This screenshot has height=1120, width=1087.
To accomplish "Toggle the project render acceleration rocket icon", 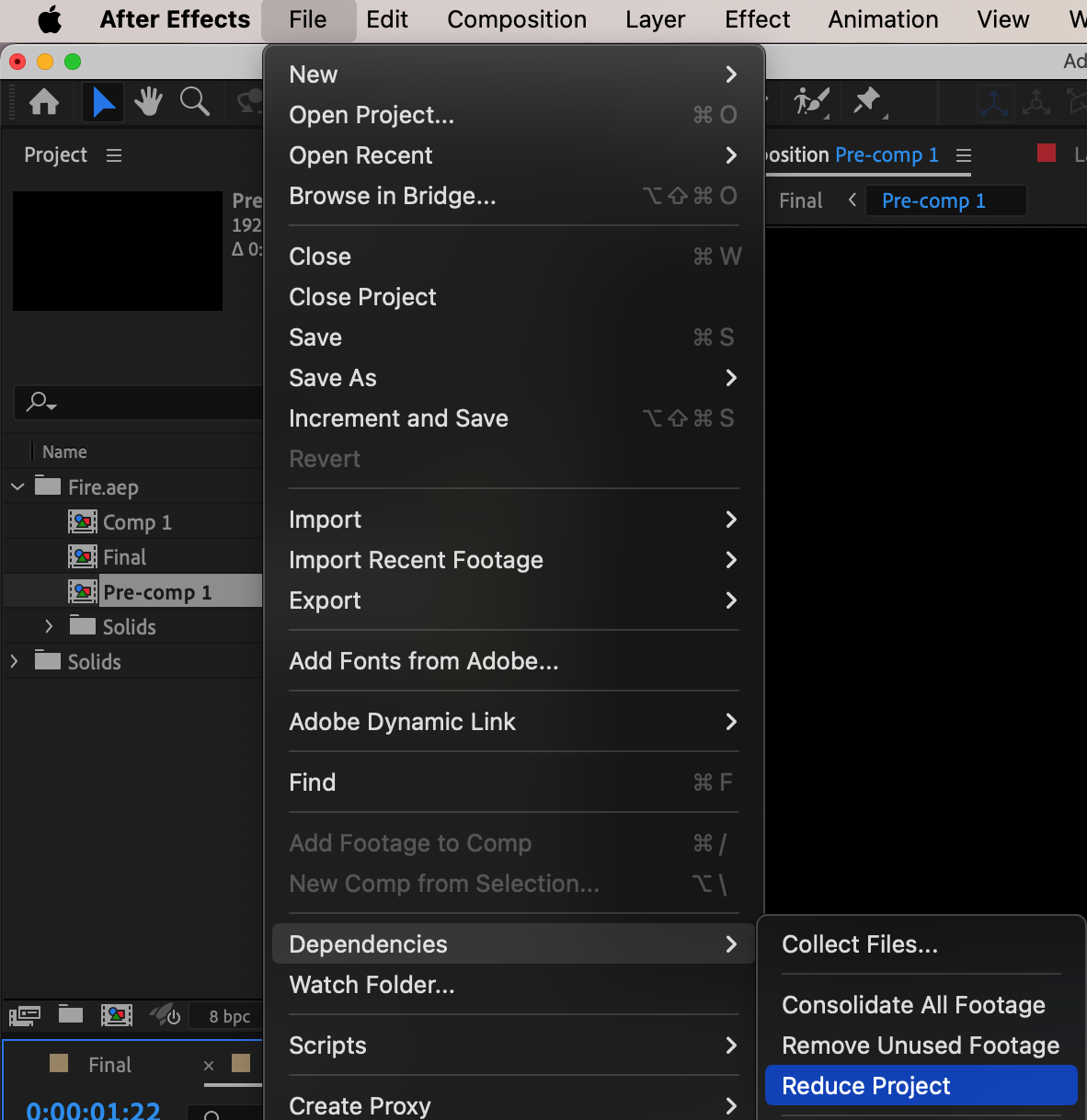I will pyautogui.click(x=166, y=1015).
